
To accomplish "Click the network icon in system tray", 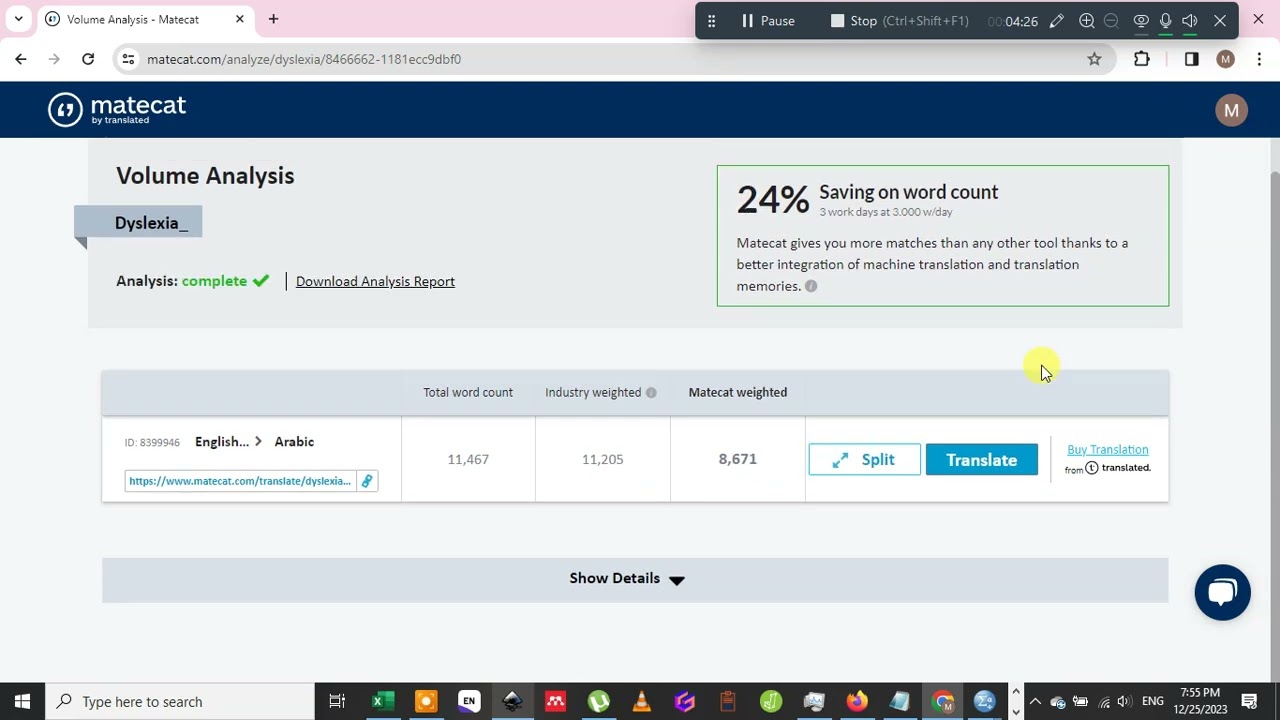I will (1103, 701).
